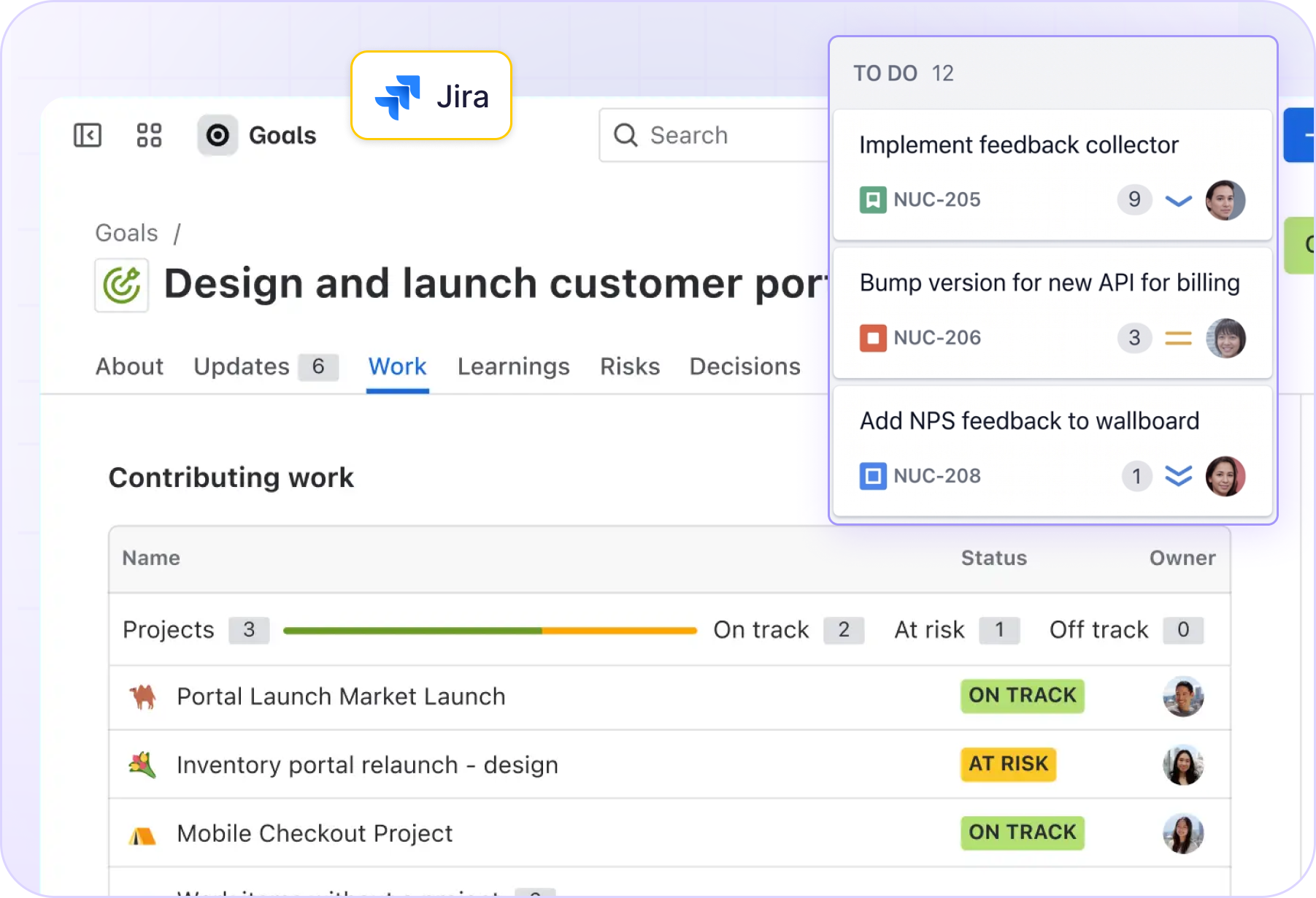
Task: Click the Goals target logo icon
Action: [218, 135]
